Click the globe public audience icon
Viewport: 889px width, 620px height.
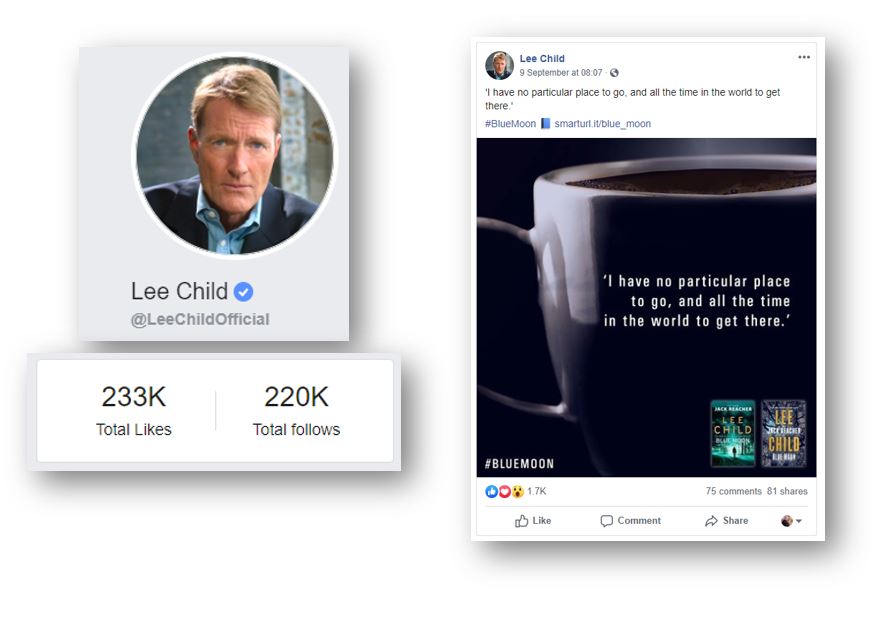point(614,73)
